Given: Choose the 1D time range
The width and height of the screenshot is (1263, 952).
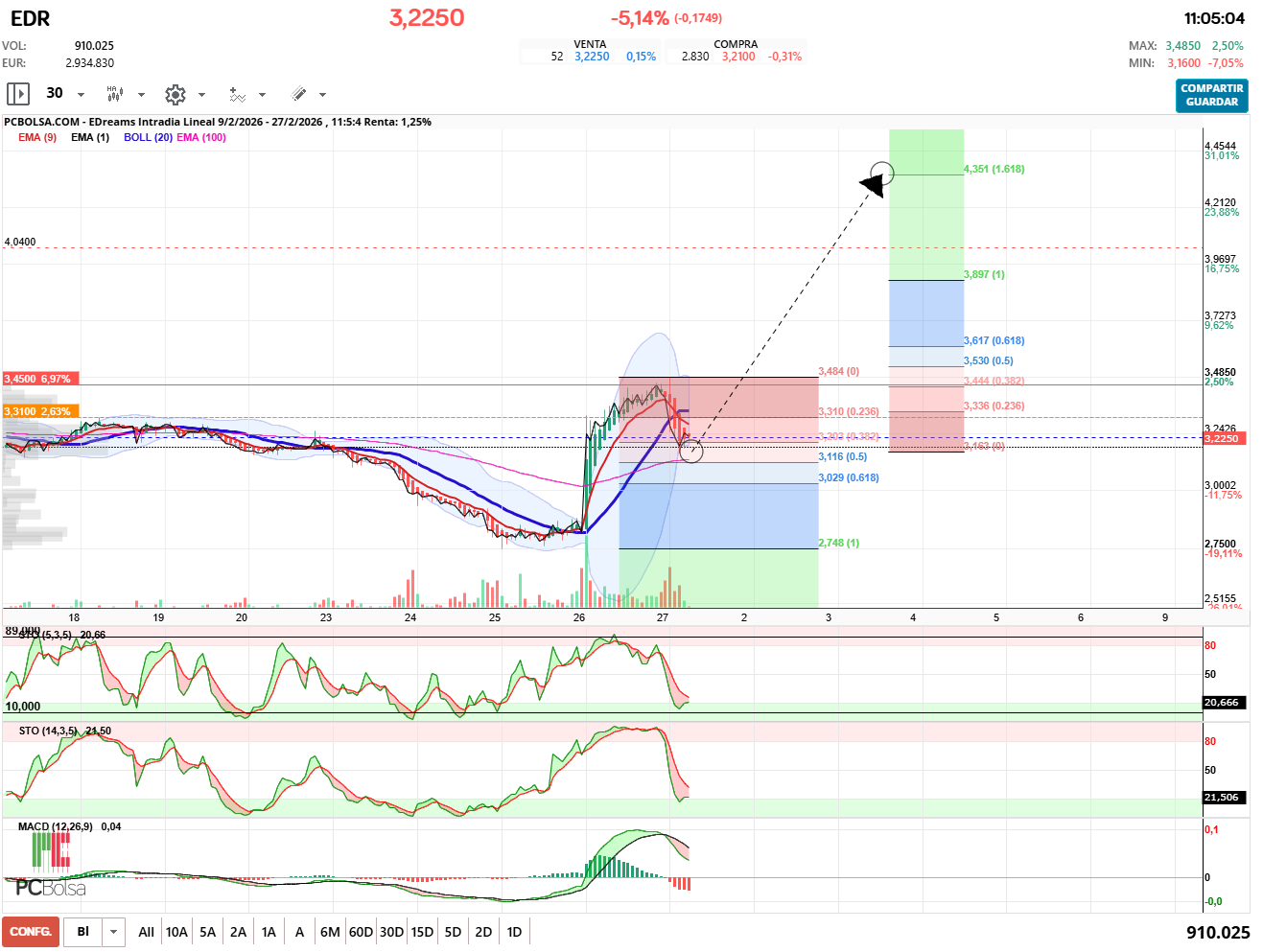Looking at the screenshot, I should coord(514,932).
